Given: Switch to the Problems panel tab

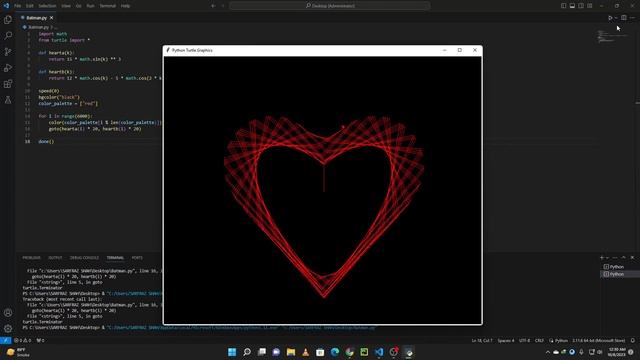Looking at the screenshot, I should pyautogui.click(x=31, y=258).
